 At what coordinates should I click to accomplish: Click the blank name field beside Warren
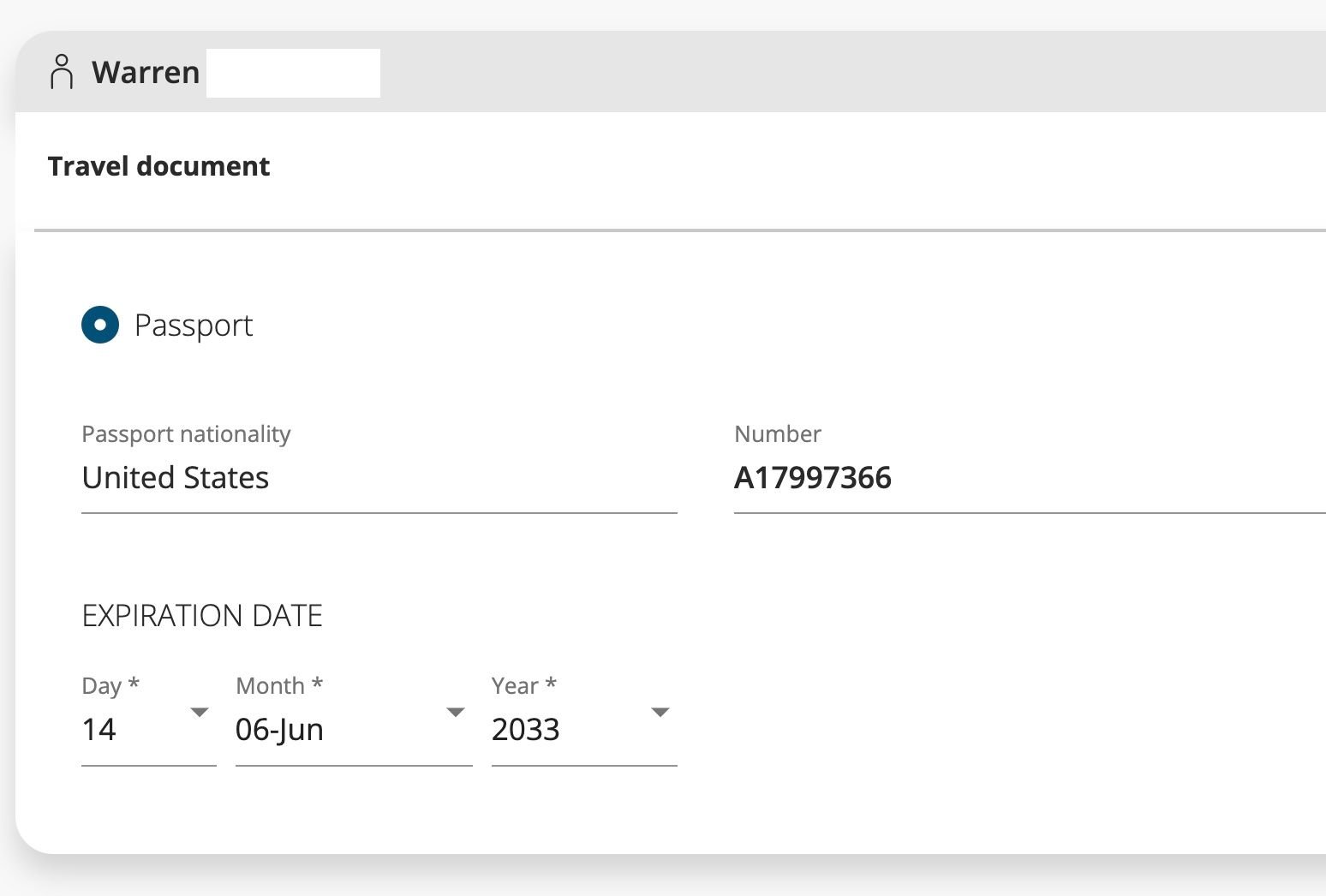coord(293,73)
